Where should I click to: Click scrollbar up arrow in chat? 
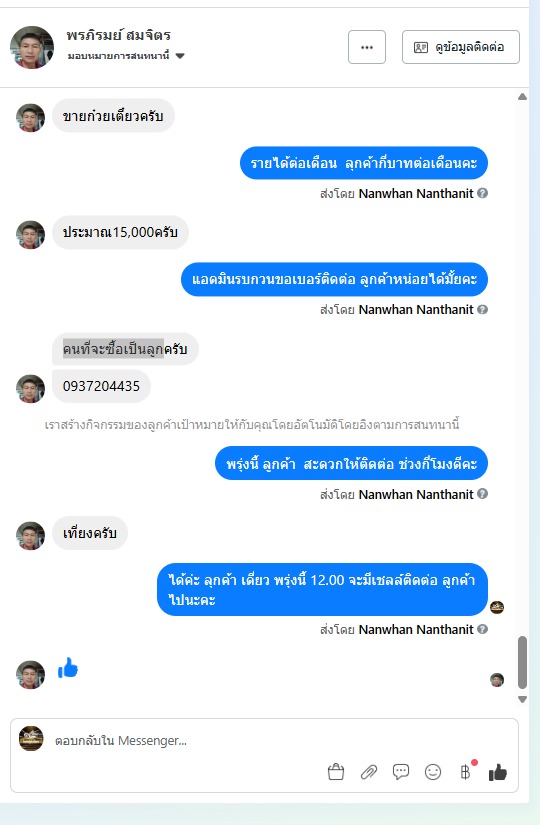(x=522, y=96)
